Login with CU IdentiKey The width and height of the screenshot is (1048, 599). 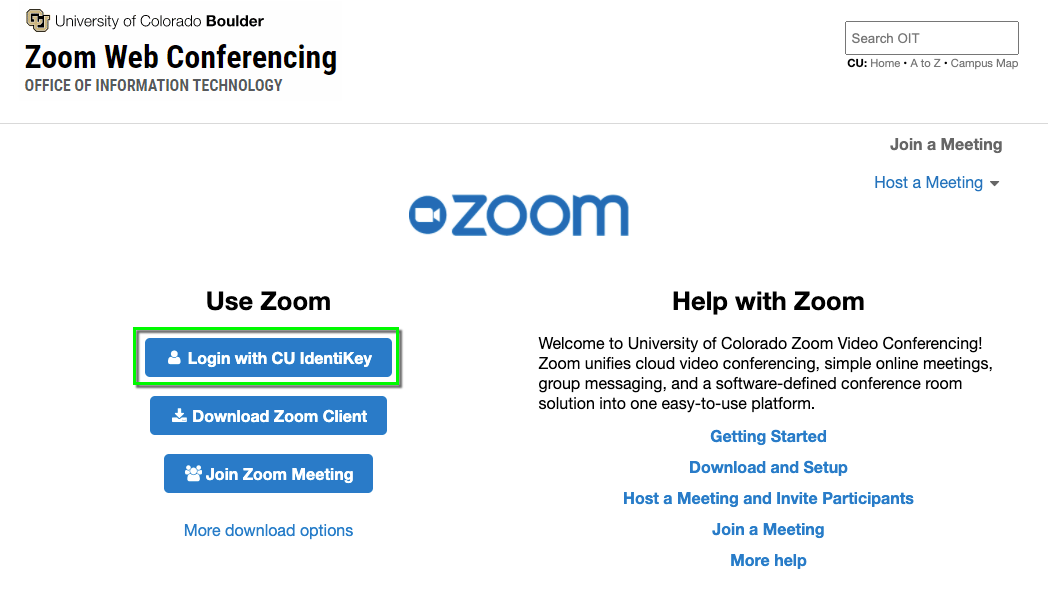(x=268, y=358)
